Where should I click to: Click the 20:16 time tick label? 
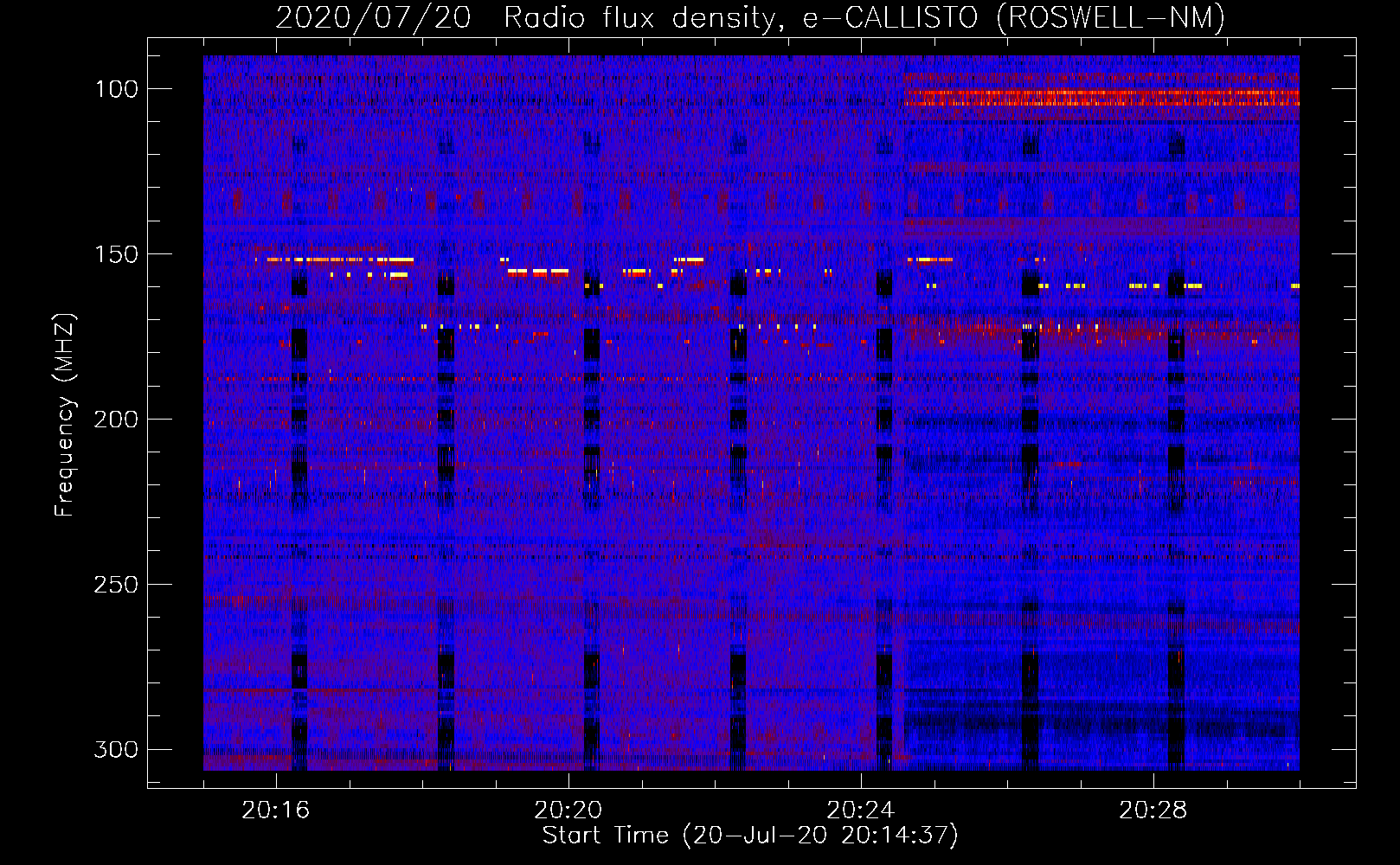click(276, 811)
